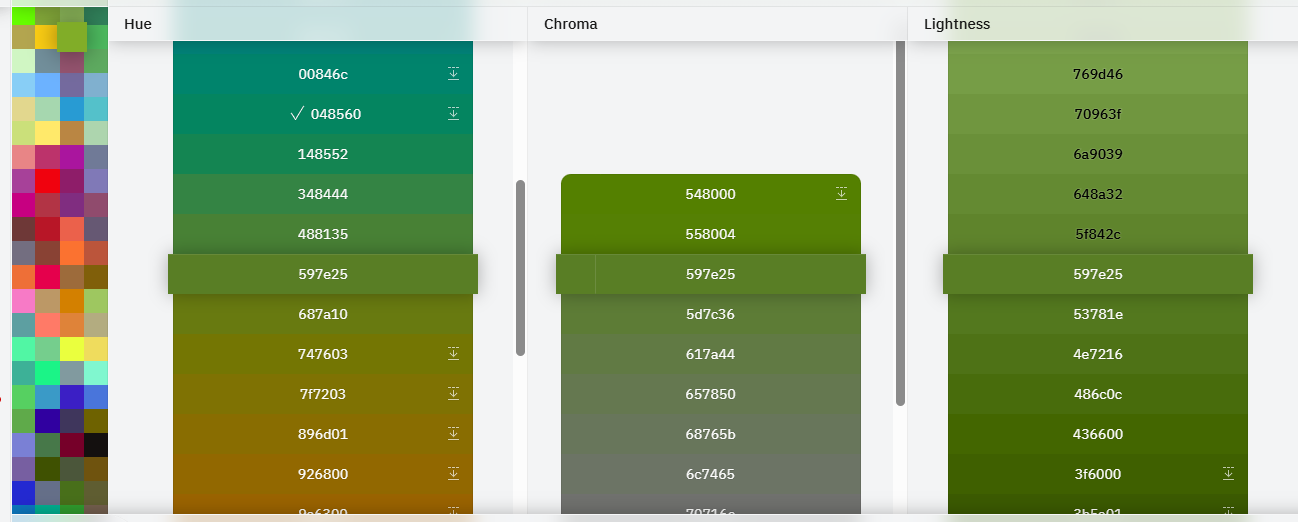Click the arrow icon next to 926800
The height and width of the screenshot is (522, 1298).
[x=453, y=473]
